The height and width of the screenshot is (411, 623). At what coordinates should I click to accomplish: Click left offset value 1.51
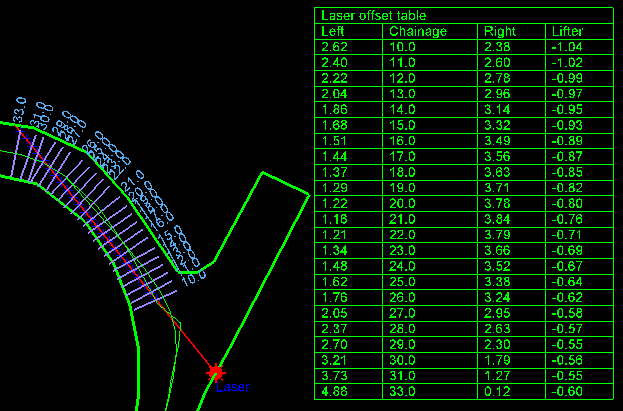click(x=334, y=141)
